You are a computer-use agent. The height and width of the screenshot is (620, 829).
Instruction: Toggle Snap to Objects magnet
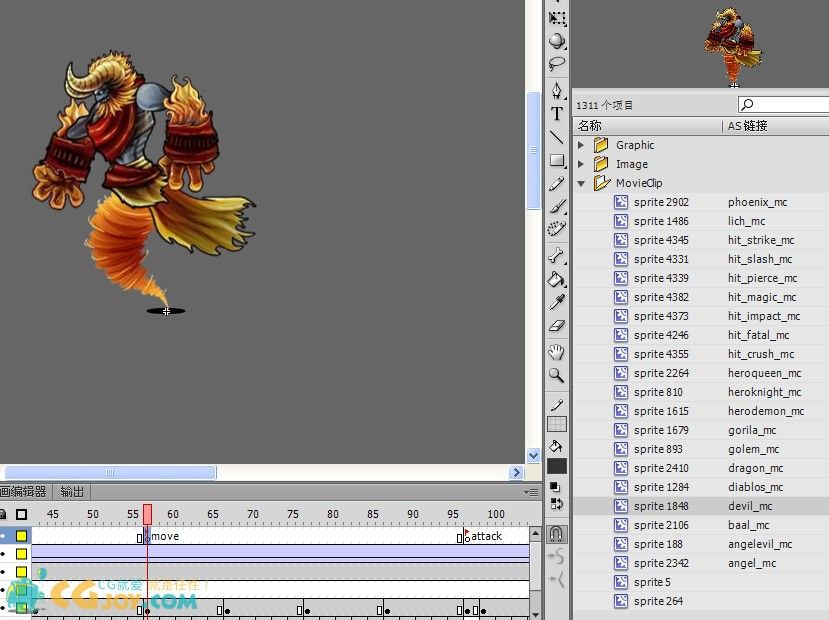tap(556, 533)
